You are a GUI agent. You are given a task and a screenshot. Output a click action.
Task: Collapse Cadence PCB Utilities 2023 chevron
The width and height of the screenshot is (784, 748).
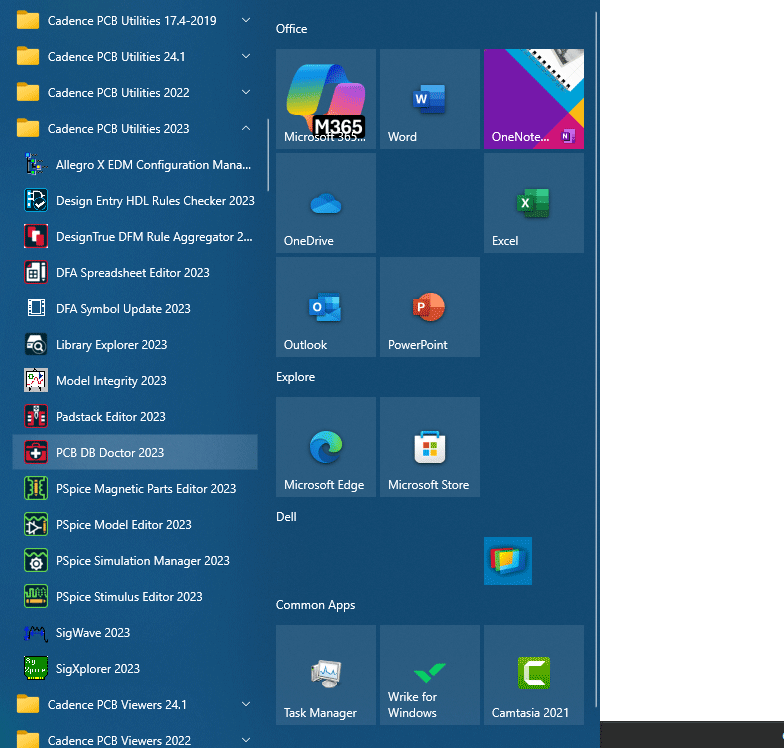coord(246,128)
